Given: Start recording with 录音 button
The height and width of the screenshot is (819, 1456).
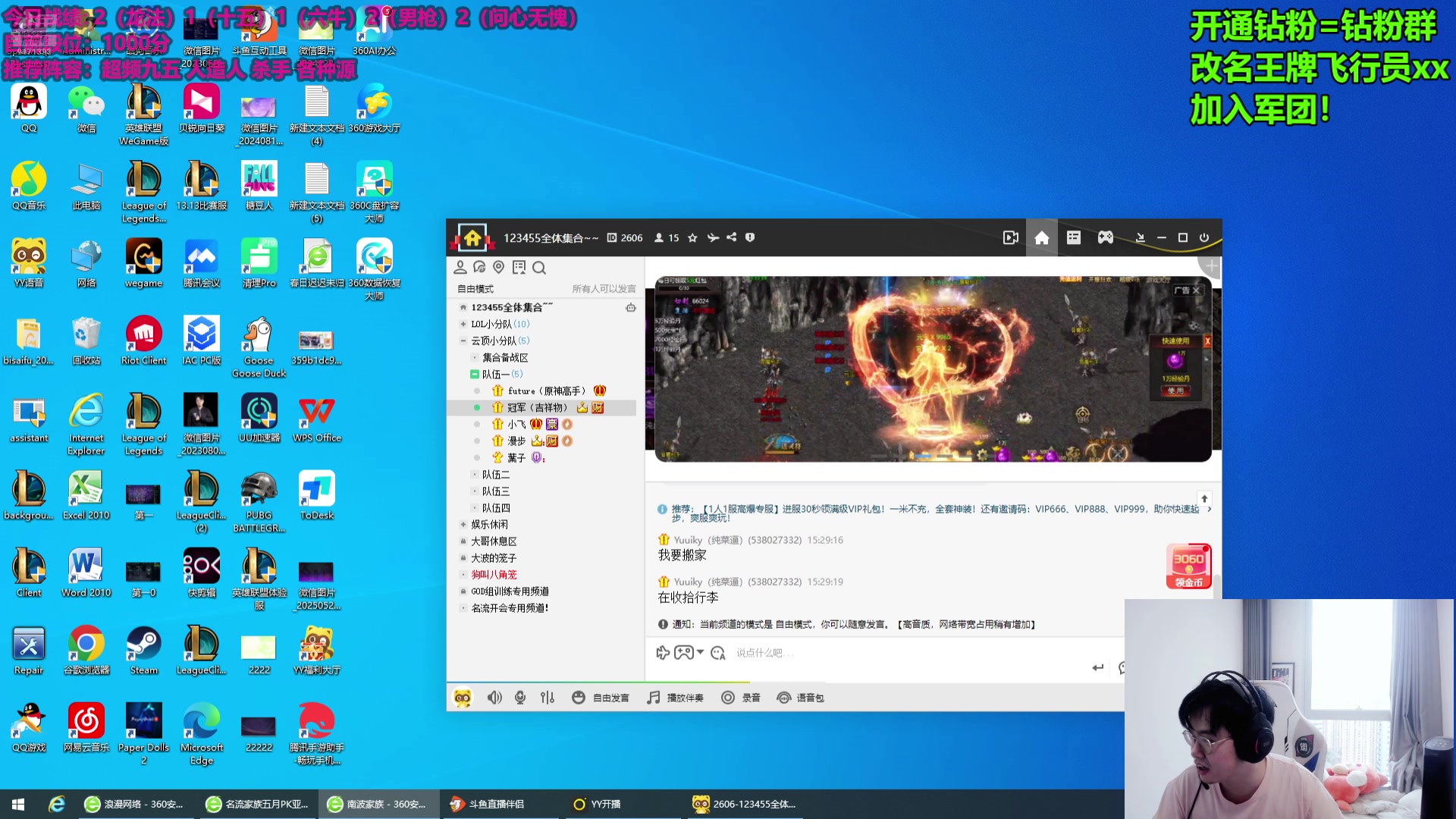Looking at the screenshot, I should 741,698.
